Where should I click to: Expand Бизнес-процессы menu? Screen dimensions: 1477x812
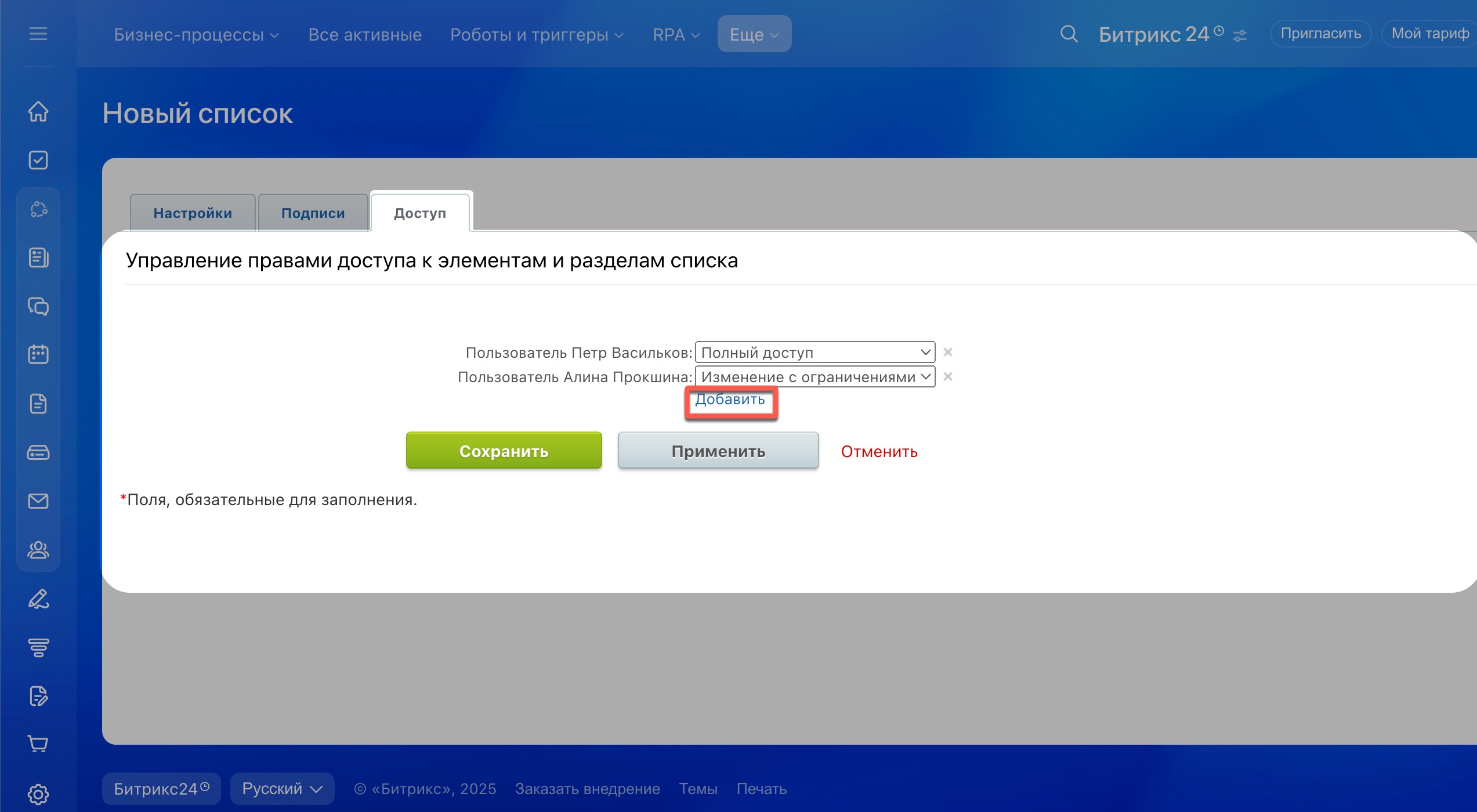click(196, 35)
